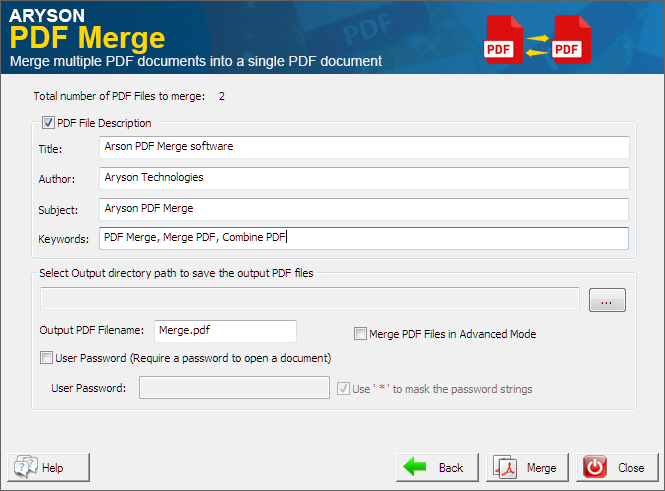Close the application using Close button label
The width and height of the screenshot is (665, 491).
coord(631,468)
